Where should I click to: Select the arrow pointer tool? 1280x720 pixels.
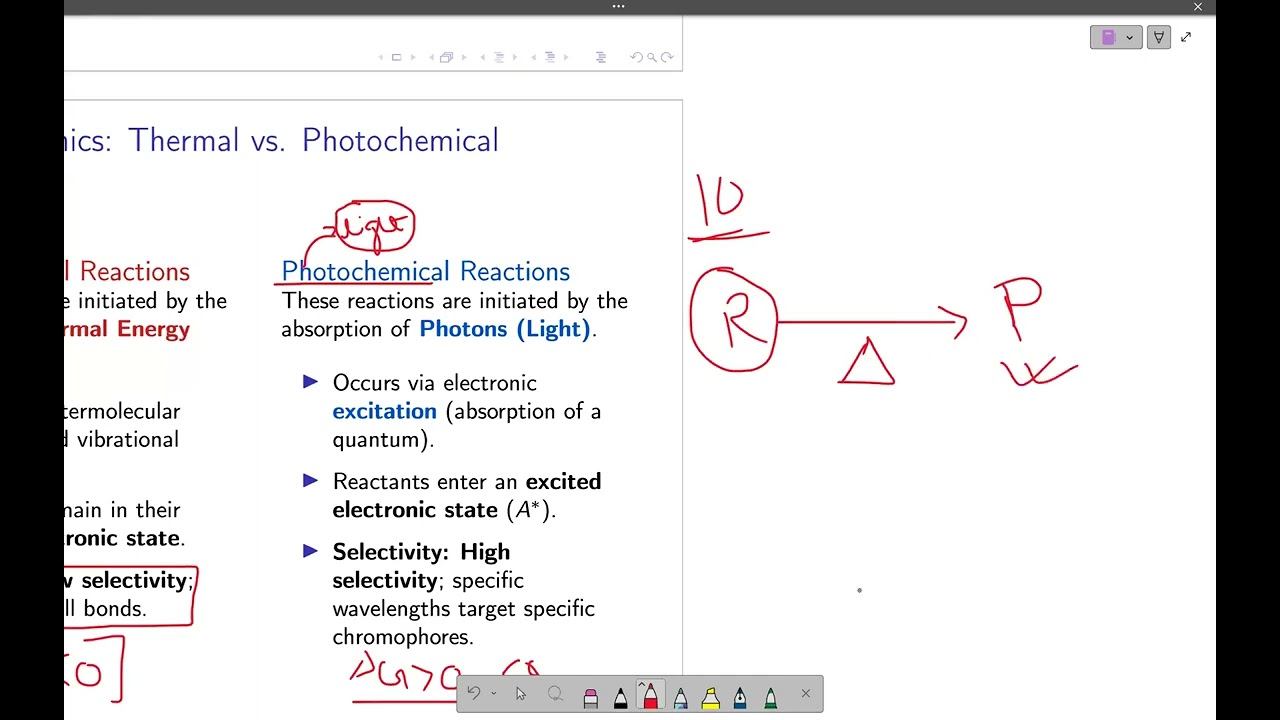[x=521, y=694]
